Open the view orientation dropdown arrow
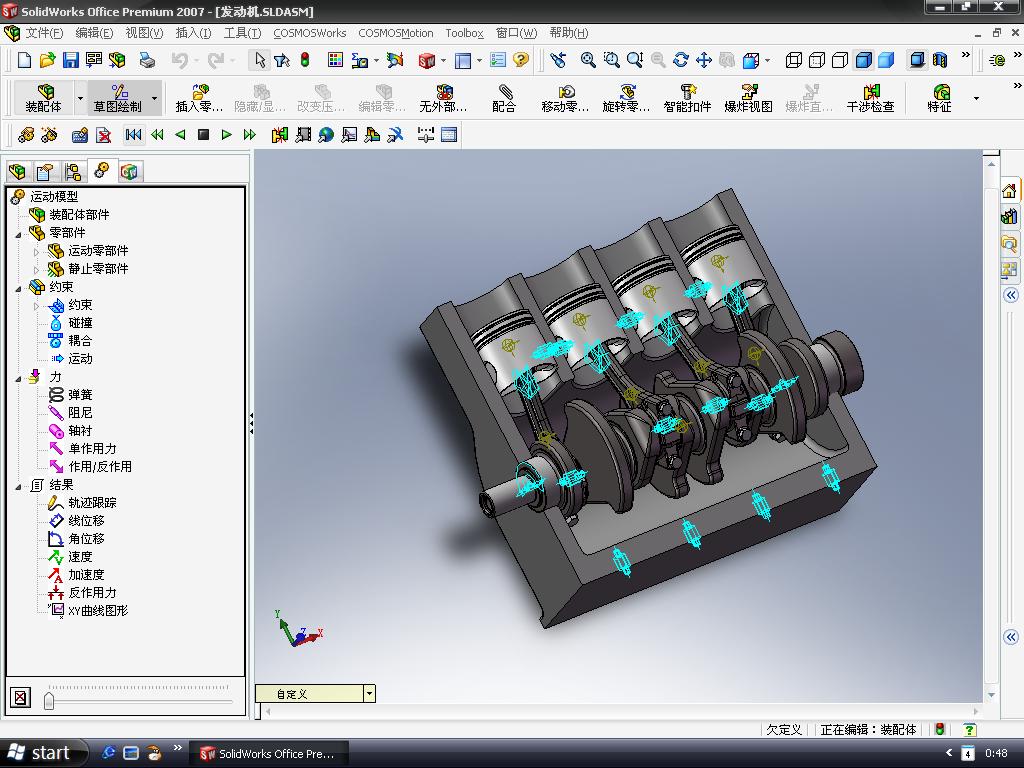Image resolution: width=1024 pixels, height=768 pixels. point(767,60)
